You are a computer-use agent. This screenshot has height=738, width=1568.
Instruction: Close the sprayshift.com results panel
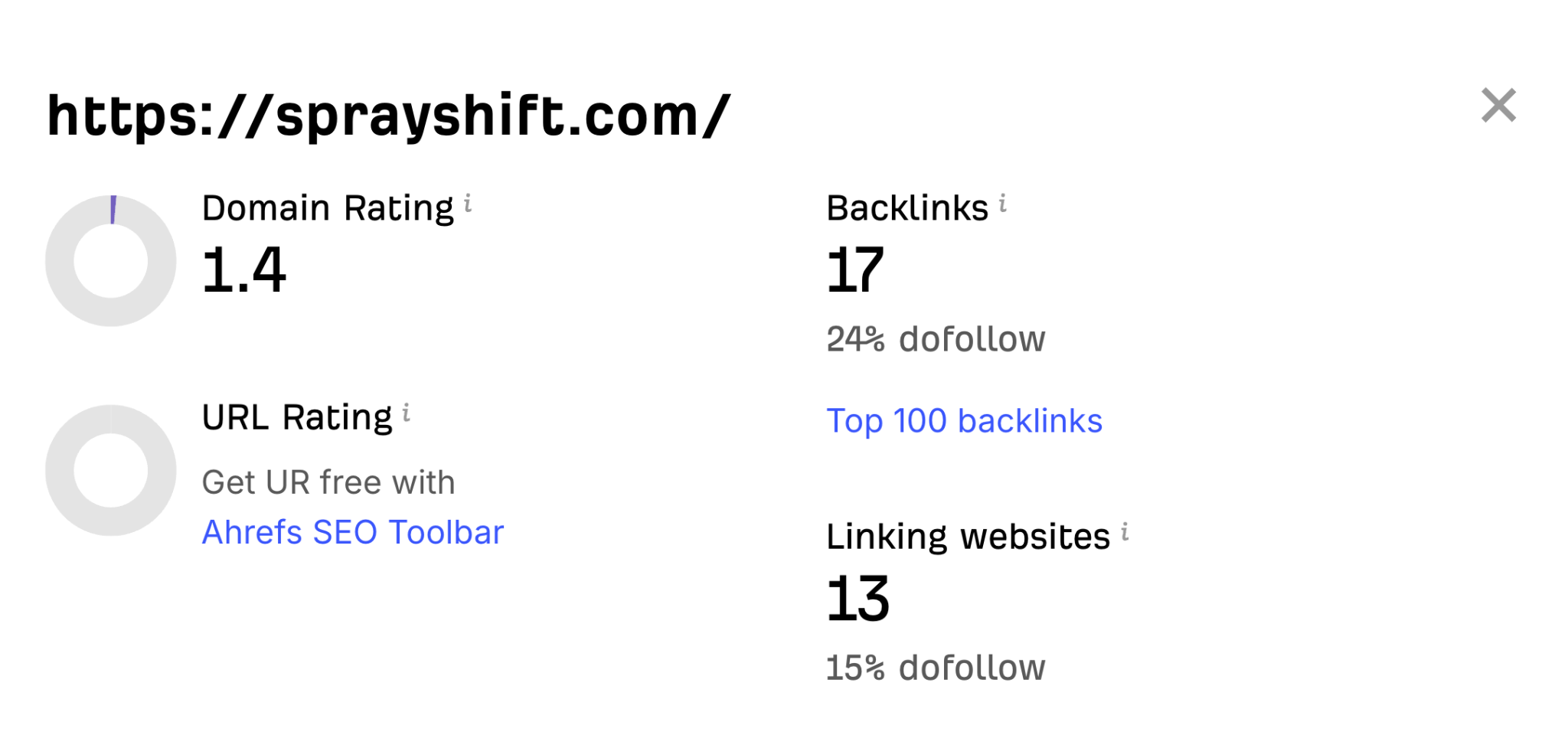coord(1498,106)
